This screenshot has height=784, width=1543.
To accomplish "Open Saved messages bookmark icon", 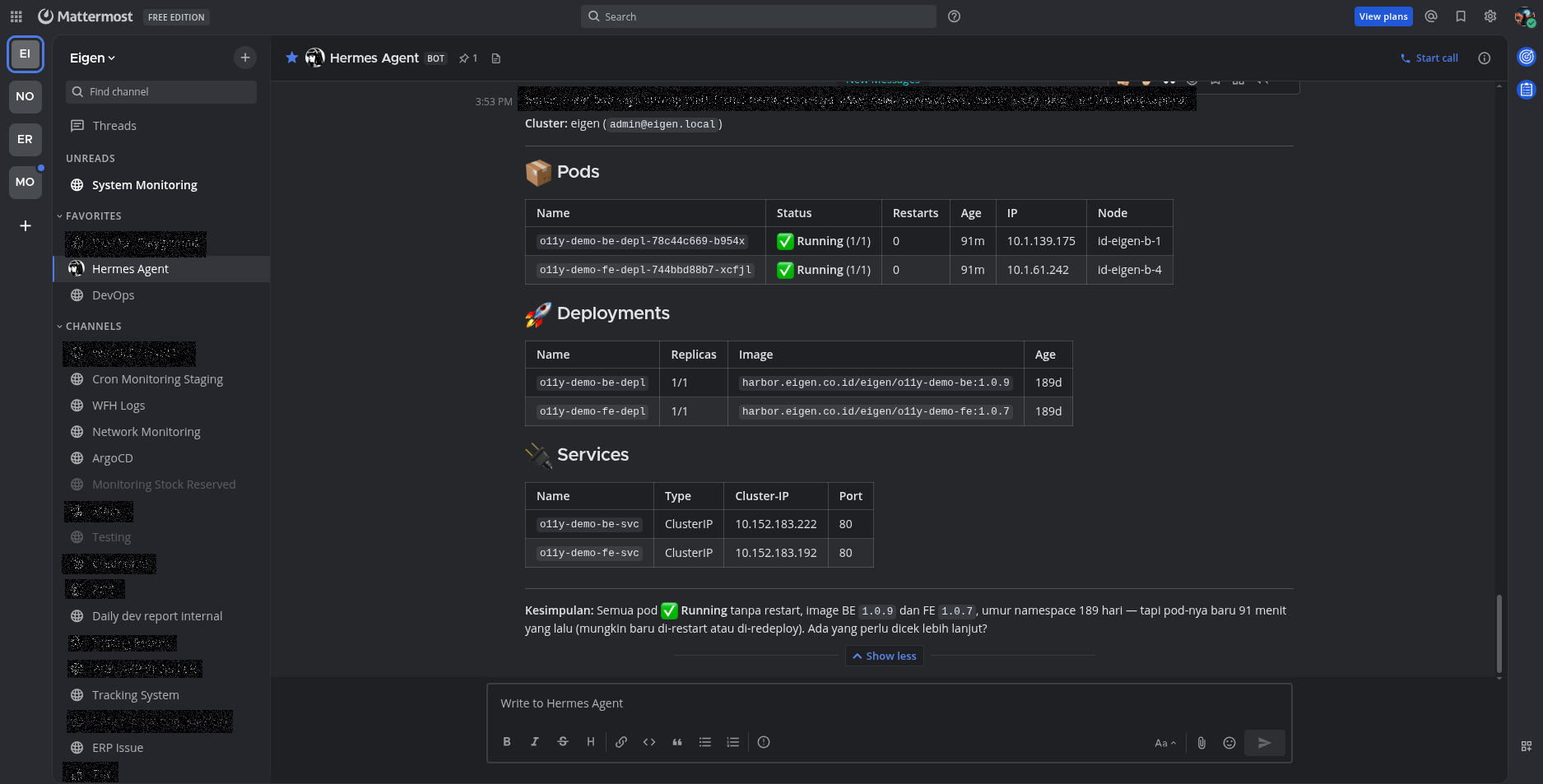I will (1461, 16).
